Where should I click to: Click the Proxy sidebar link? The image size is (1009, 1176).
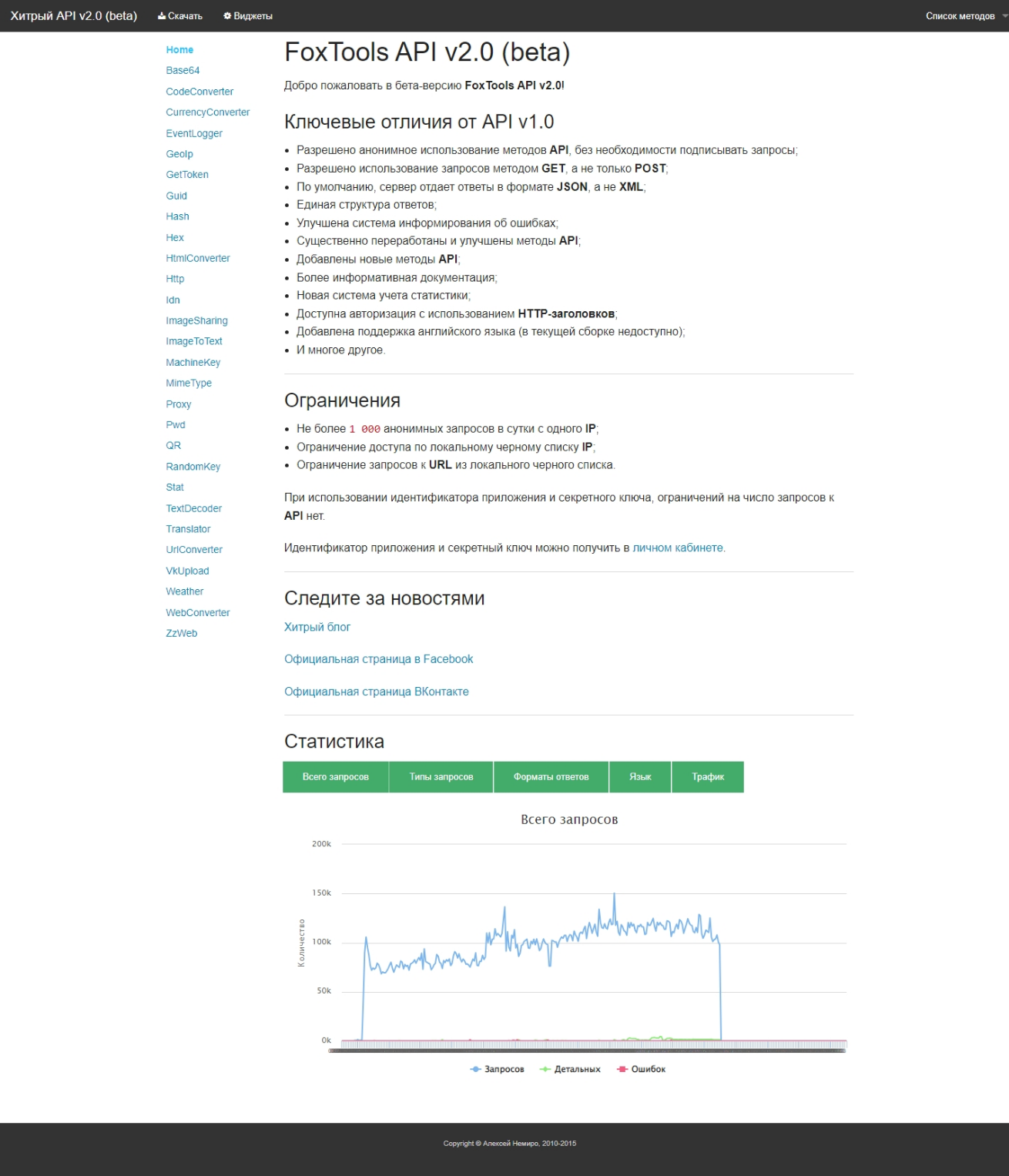point(178,404)
